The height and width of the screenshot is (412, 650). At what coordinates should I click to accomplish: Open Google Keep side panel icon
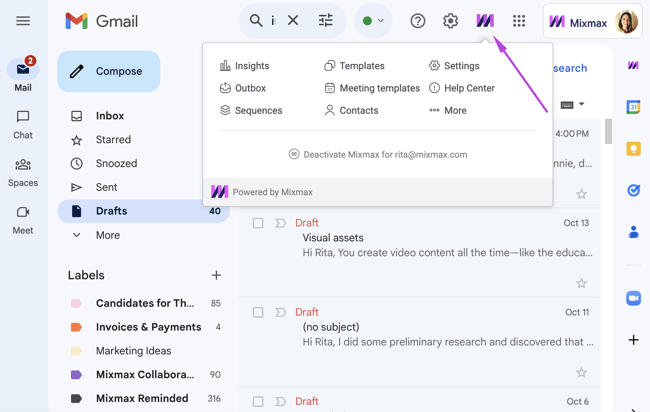[x=633, y=148]
